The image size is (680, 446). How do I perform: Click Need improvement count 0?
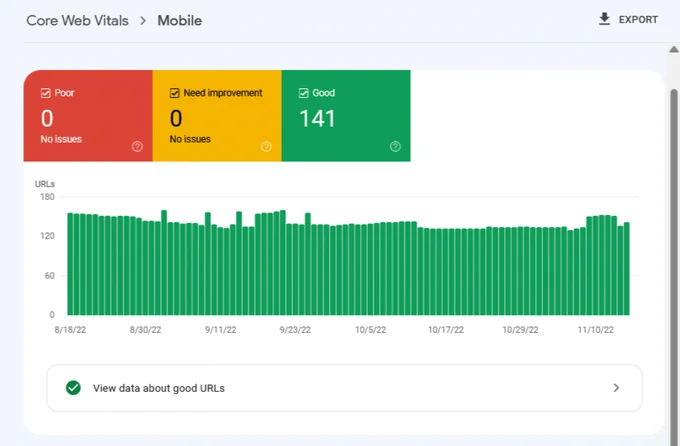[x=176, y=118]
